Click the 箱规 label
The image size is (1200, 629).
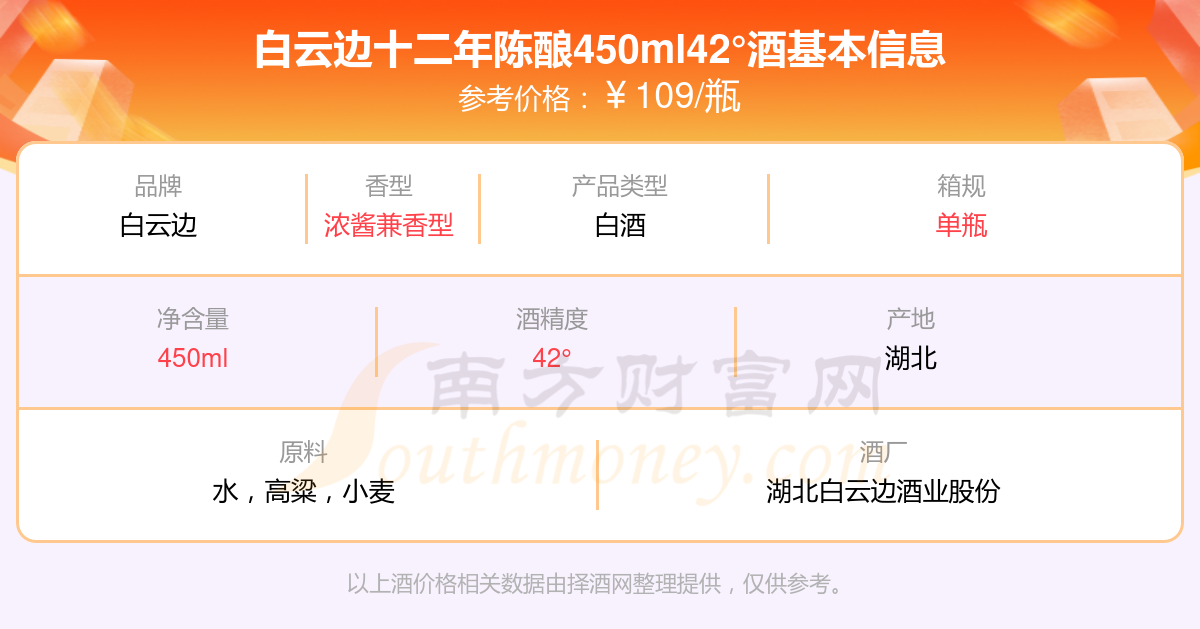coord(962,186)
